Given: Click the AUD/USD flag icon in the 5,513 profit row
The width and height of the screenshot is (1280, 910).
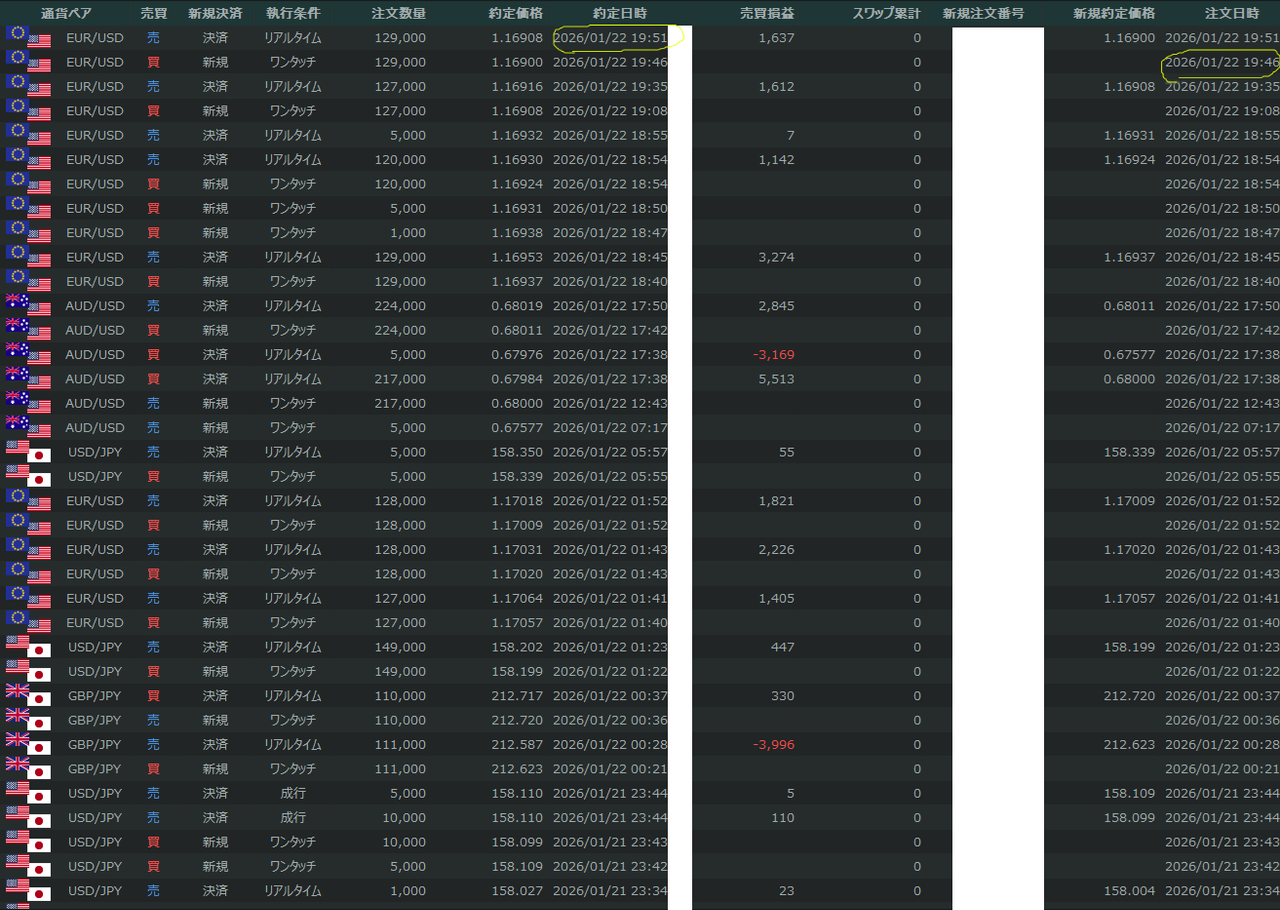Looking at the screenshot, I should click(28, 378).
